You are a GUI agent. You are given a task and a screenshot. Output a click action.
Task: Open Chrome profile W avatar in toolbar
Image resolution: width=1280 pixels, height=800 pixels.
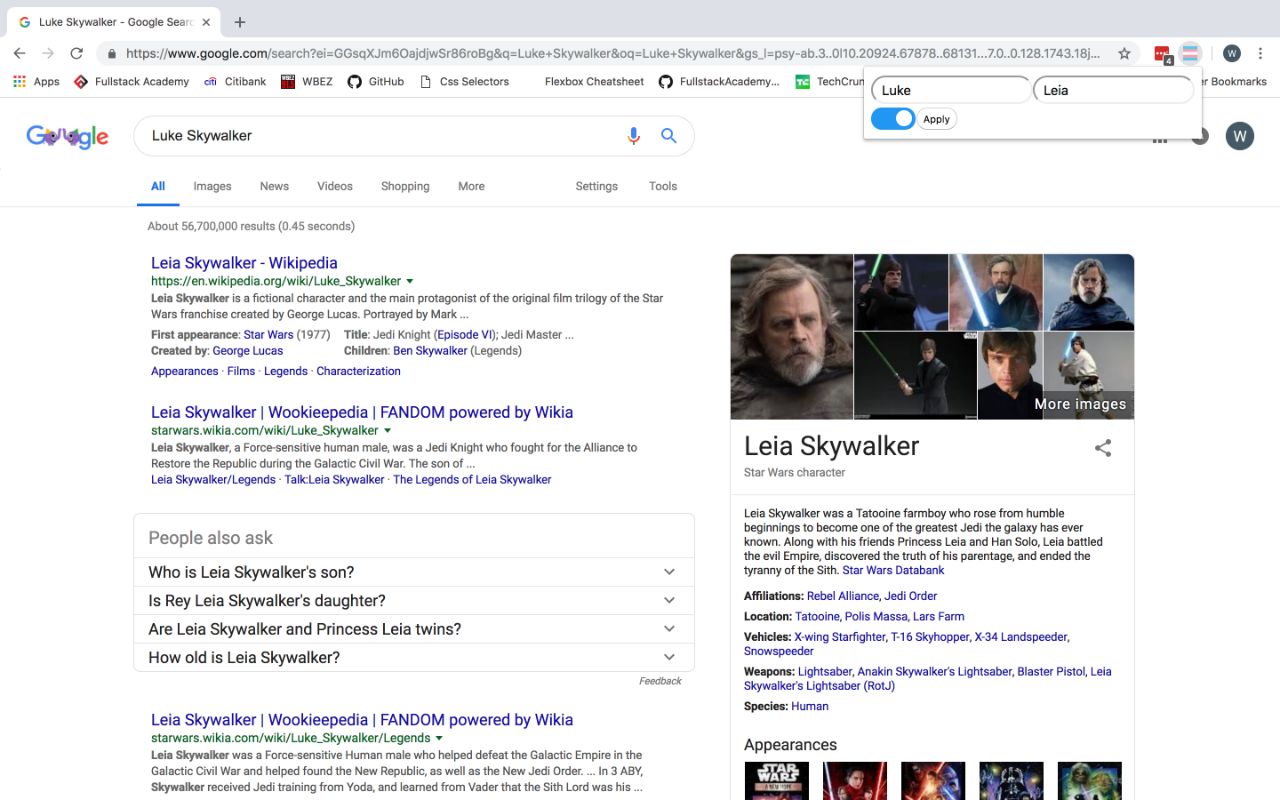coord(1232,53)
